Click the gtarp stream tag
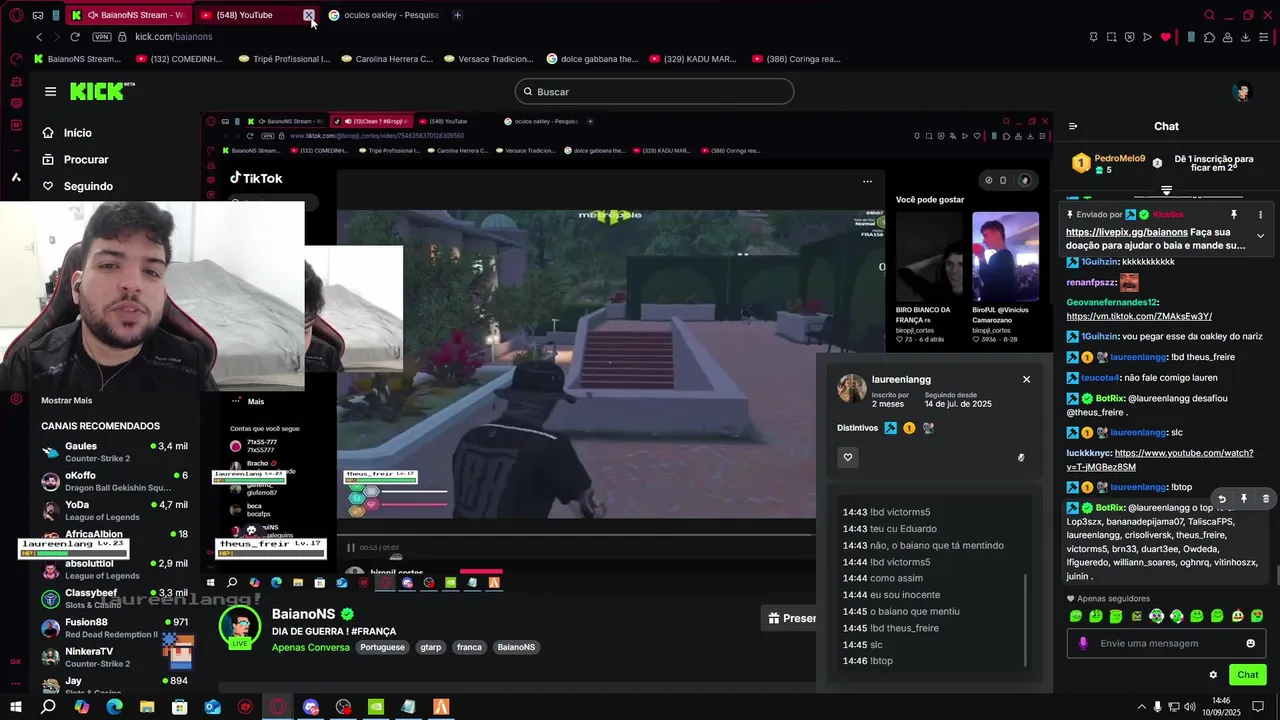Image resolution: width=1280 pixels, height=720 pixels. [x=430, y=647]
